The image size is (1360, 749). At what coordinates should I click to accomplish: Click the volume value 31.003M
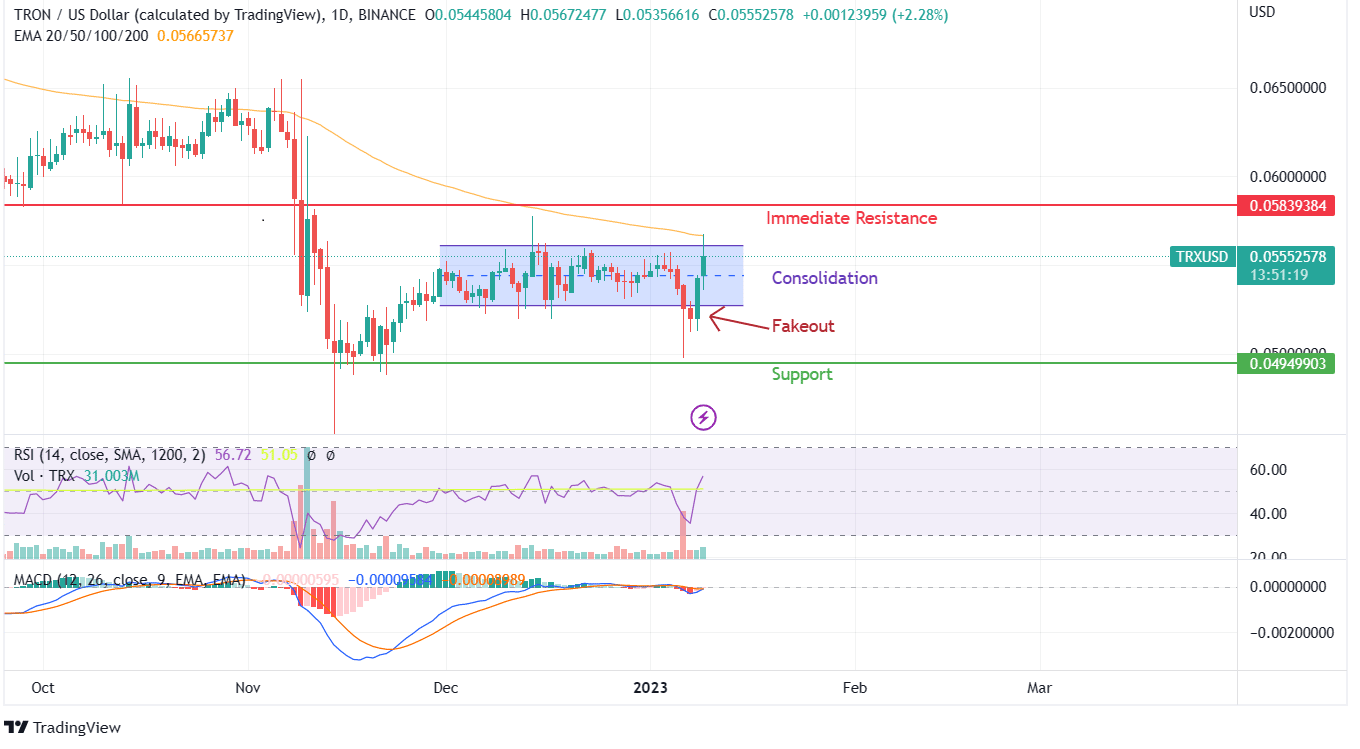111,476
